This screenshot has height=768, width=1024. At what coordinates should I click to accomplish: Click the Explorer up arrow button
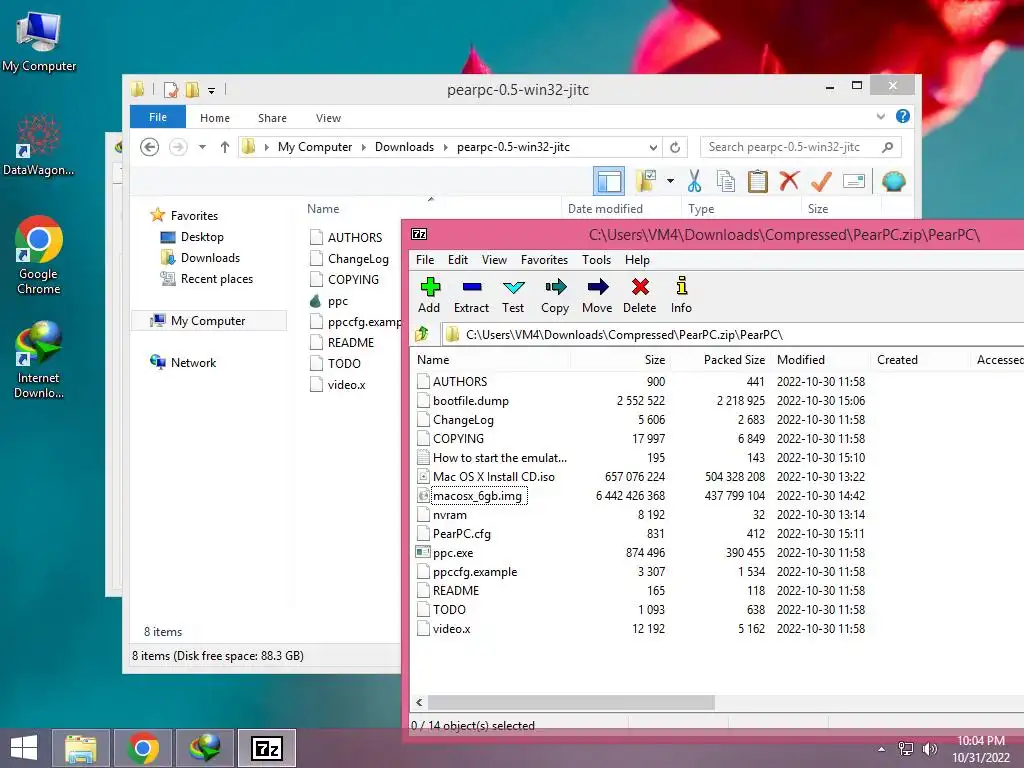point(225,147)
